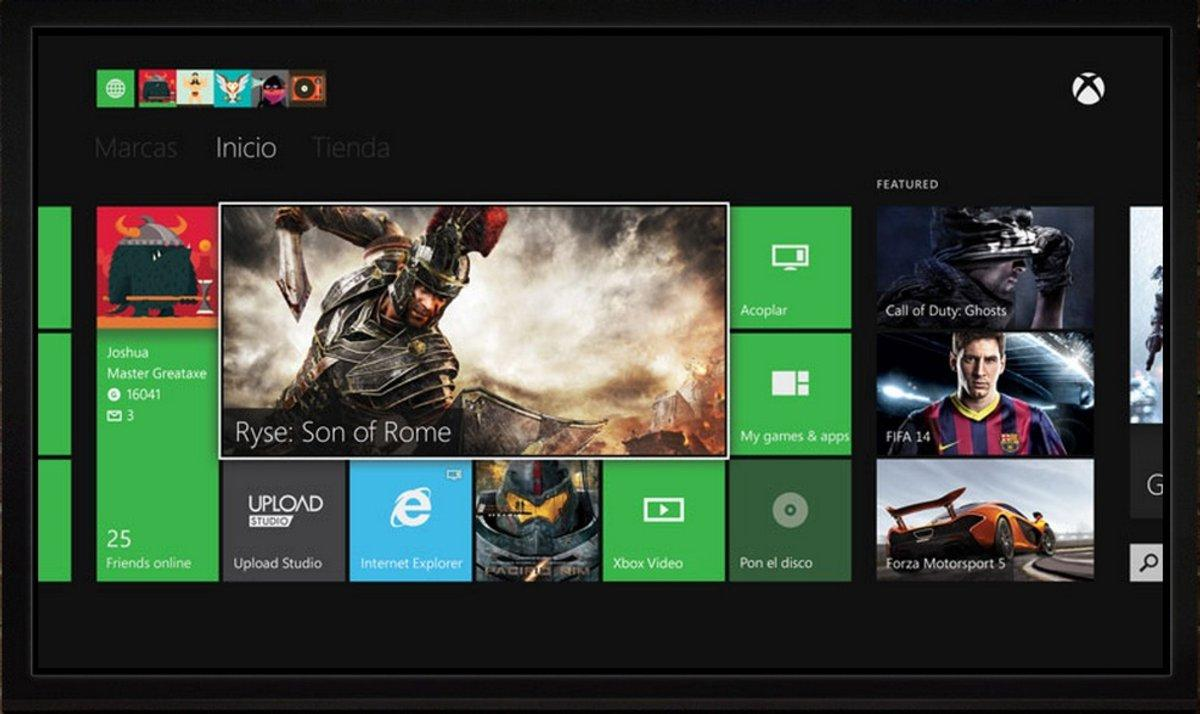The width and height of the screenshot is (1200, 714).
Task: Select the red horned monster avatar at top
Action: pos(157,89)
